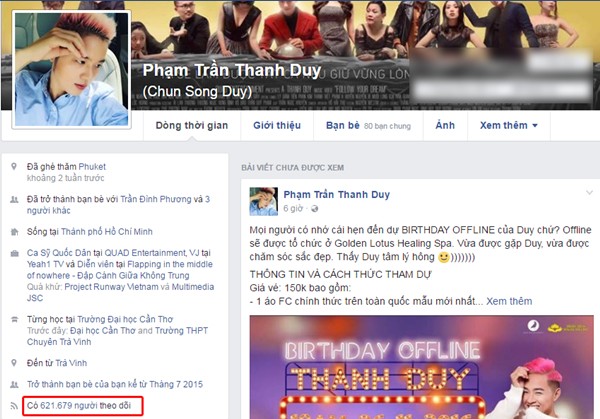Open the large profile picture
600x419 pixels.
tap(72, 69)
